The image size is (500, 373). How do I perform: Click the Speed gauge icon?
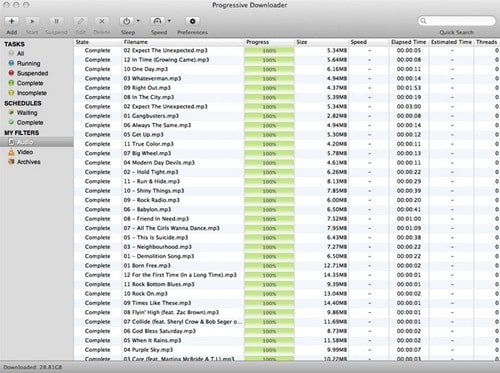(157, 21)
